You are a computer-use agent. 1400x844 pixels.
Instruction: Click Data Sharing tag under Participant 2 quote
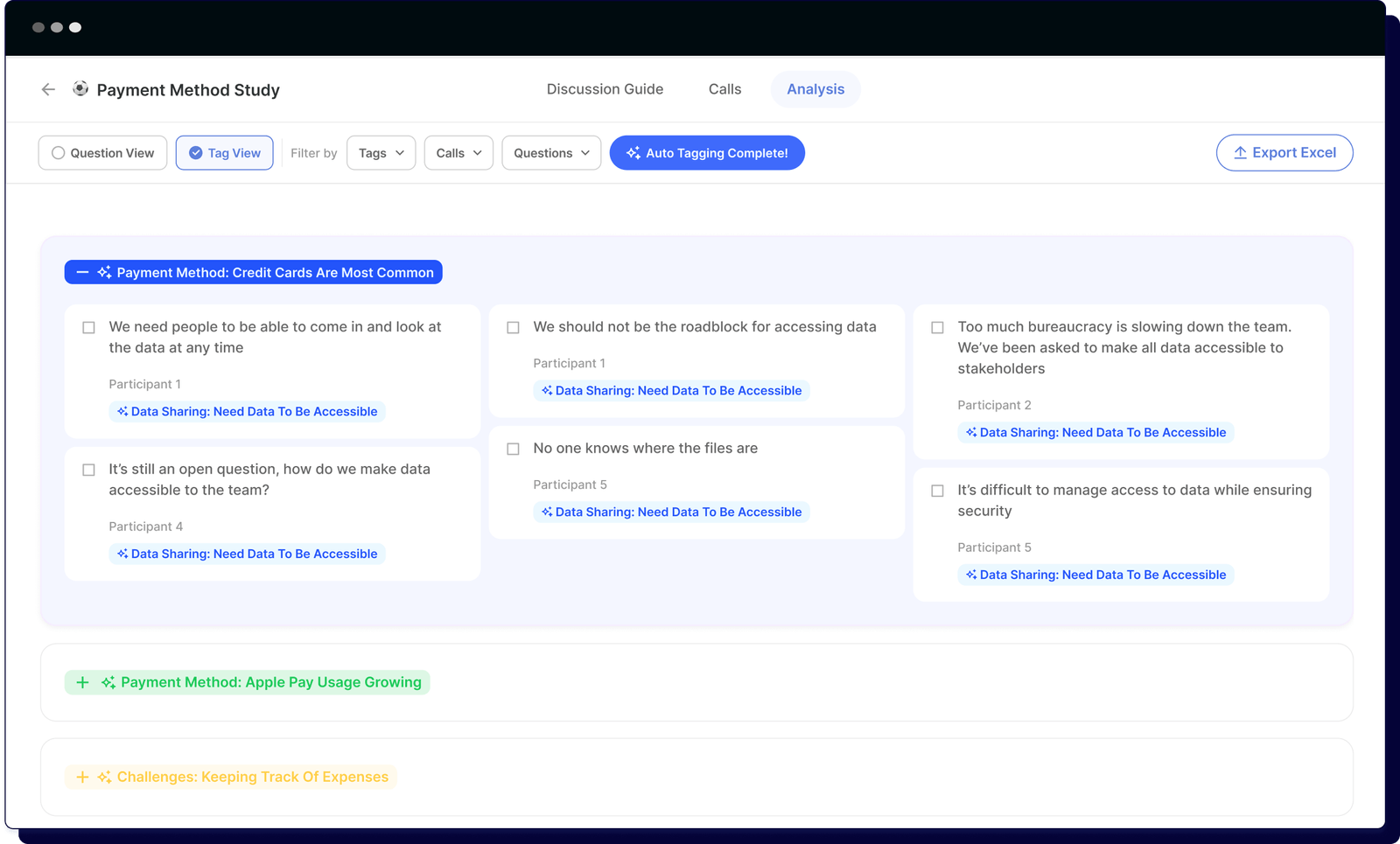coord(1095,433)
